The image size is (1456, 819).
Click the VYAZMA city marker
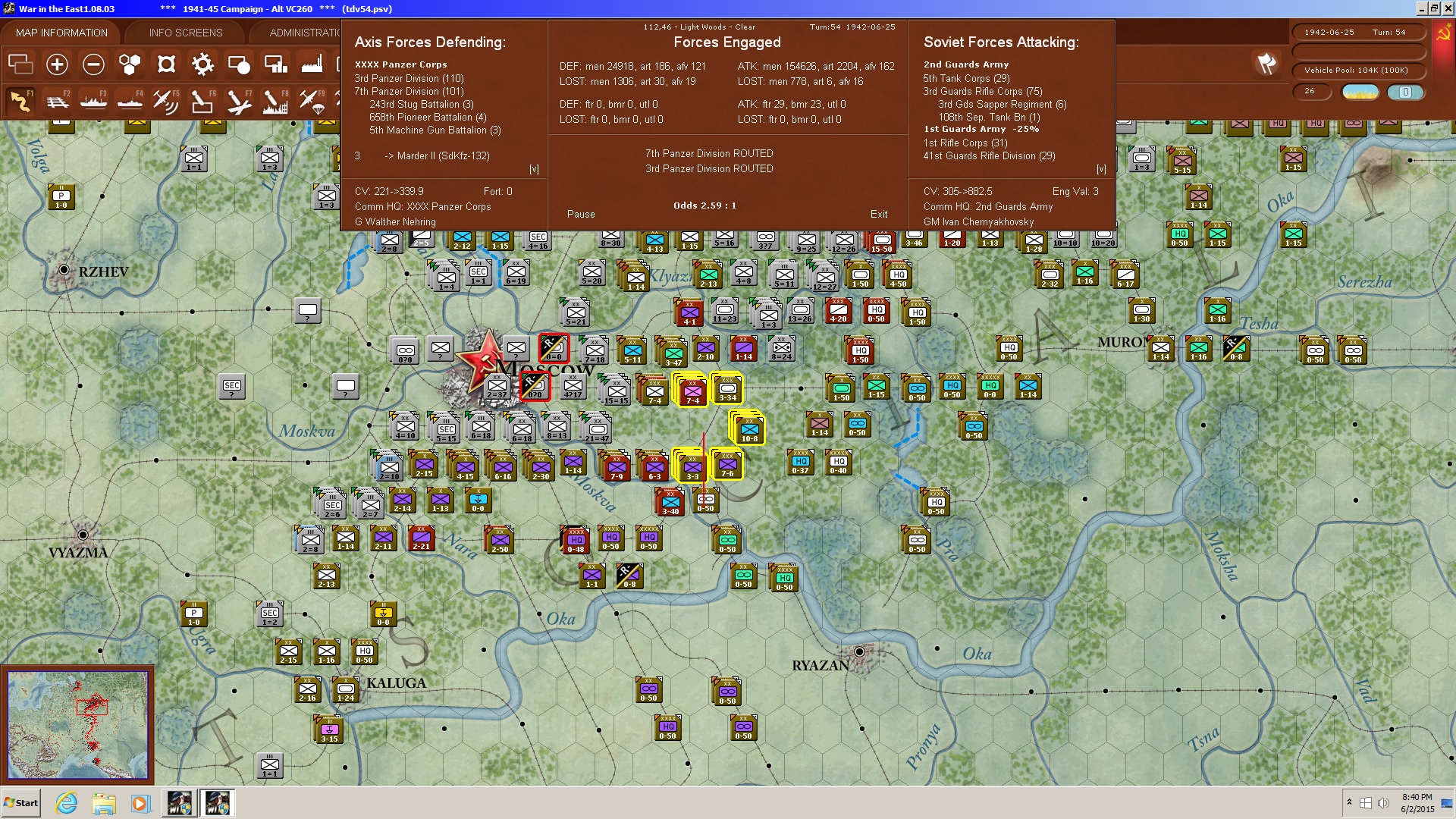pos(83,535)
